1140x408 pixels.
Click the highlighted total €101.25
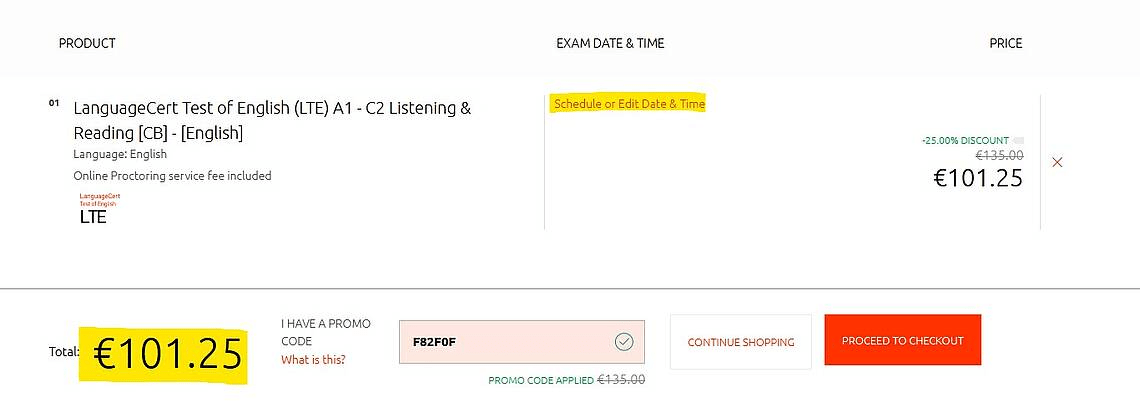[167, 355]
